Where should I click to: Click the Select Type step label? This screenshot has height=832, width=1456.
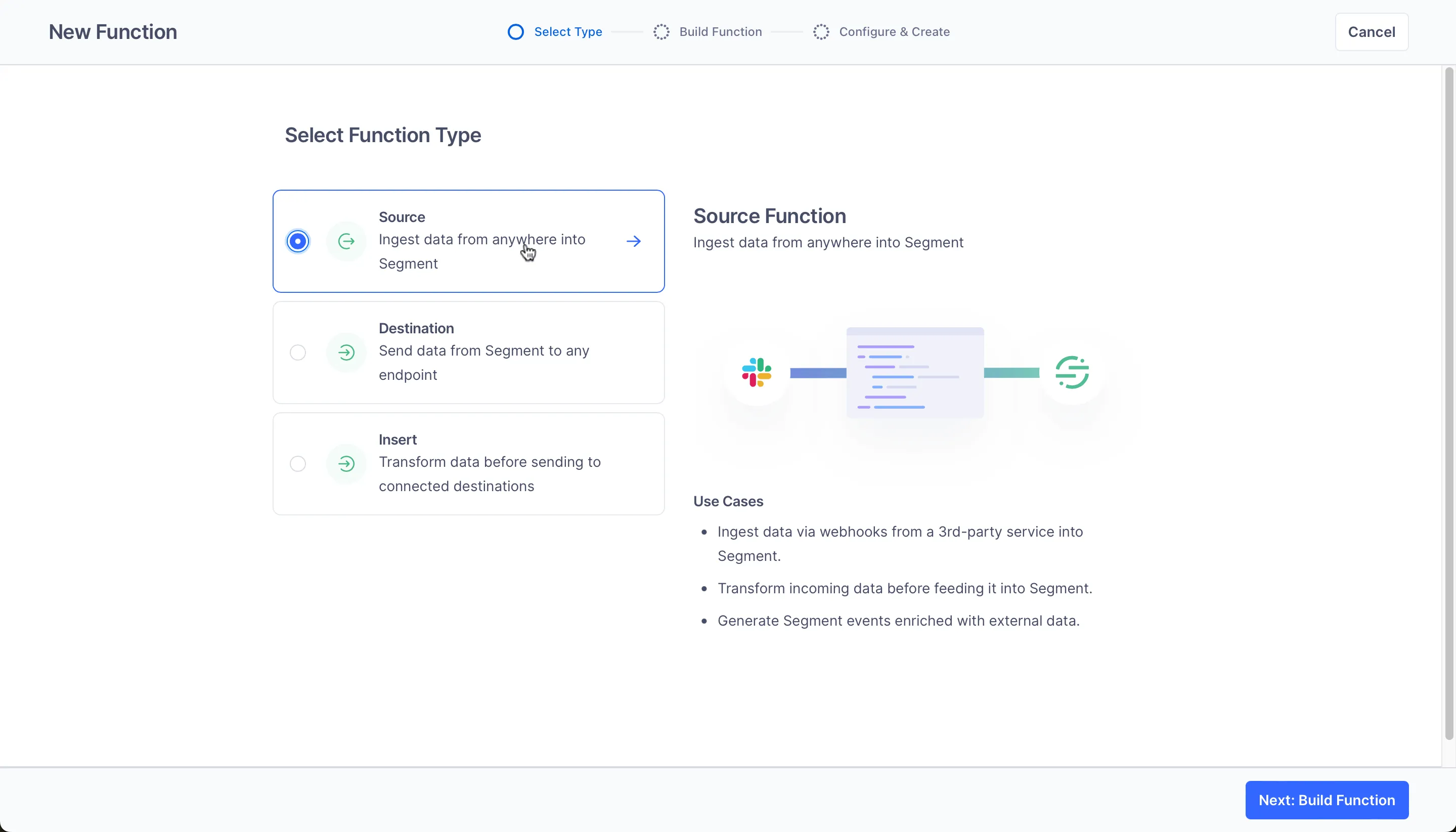tap(568, 32)
